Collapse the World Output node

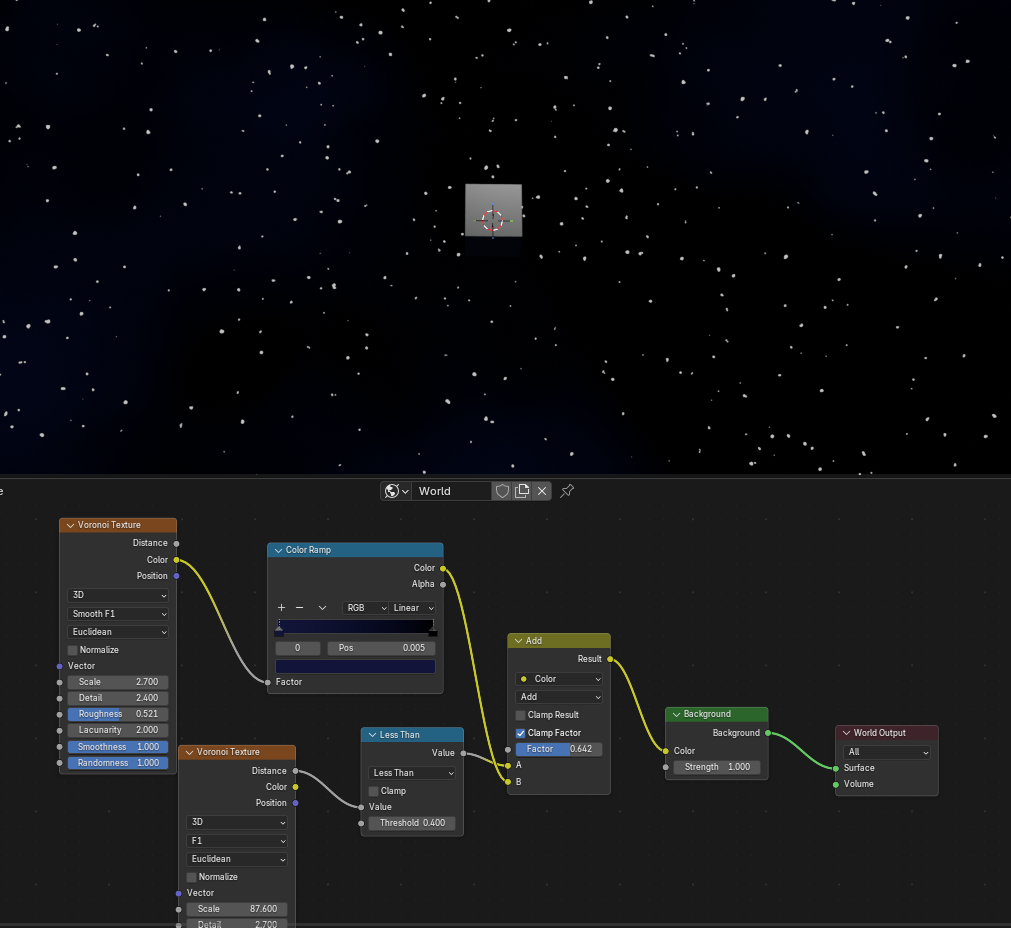click(847, 733)
